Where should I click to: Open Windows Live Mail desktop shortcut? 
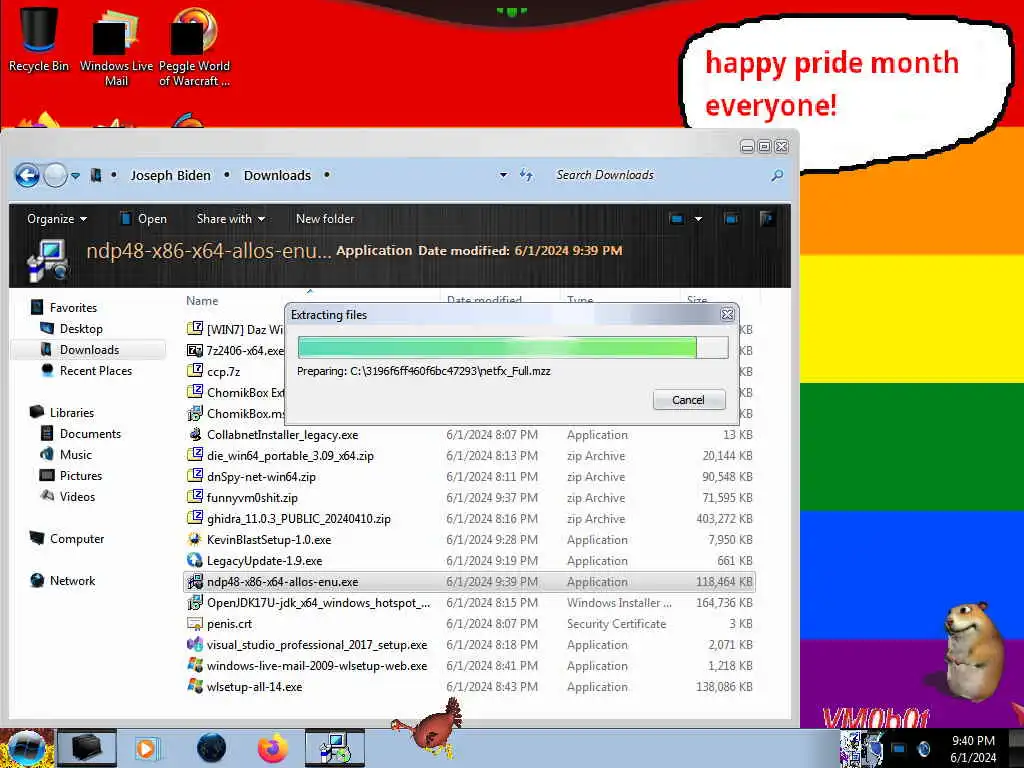(x=116, y=46)
